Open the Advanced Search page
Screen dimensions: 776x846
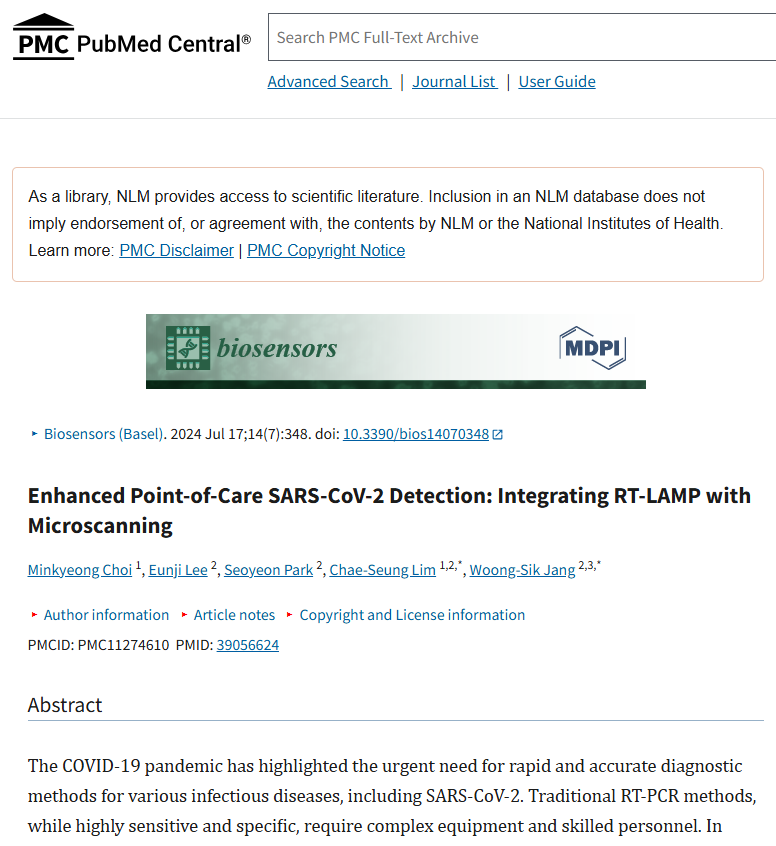[x=329, y=81]
